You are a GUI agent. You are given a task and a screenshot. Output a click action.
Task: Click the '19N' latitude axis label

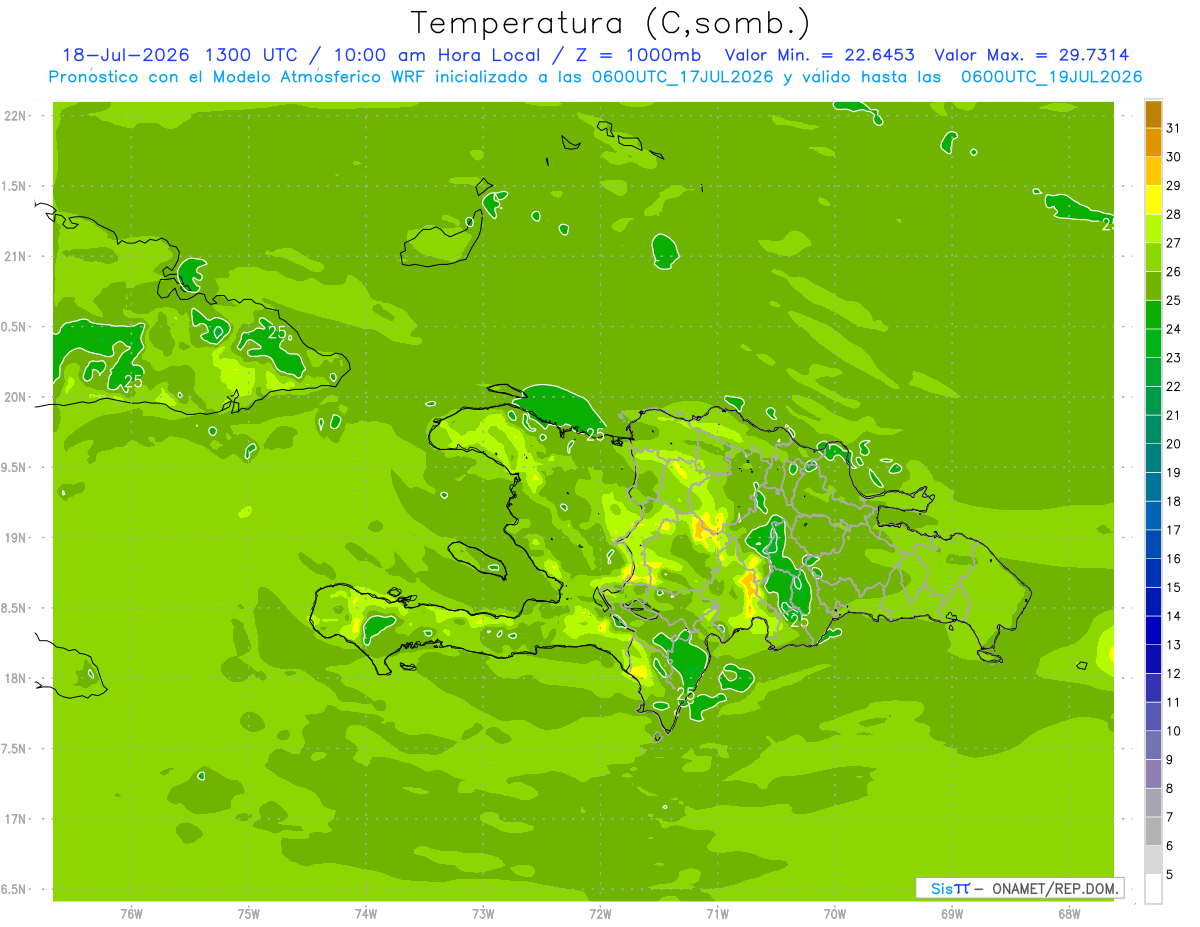pos(17,538)
